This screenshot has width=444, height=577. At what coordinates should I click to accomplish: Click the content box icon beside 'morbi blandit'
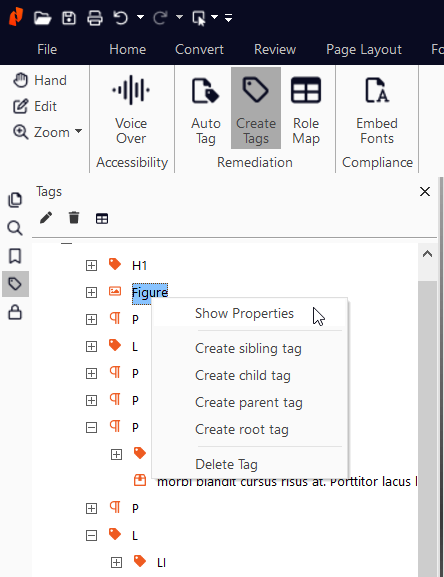(x=140, y=480)
